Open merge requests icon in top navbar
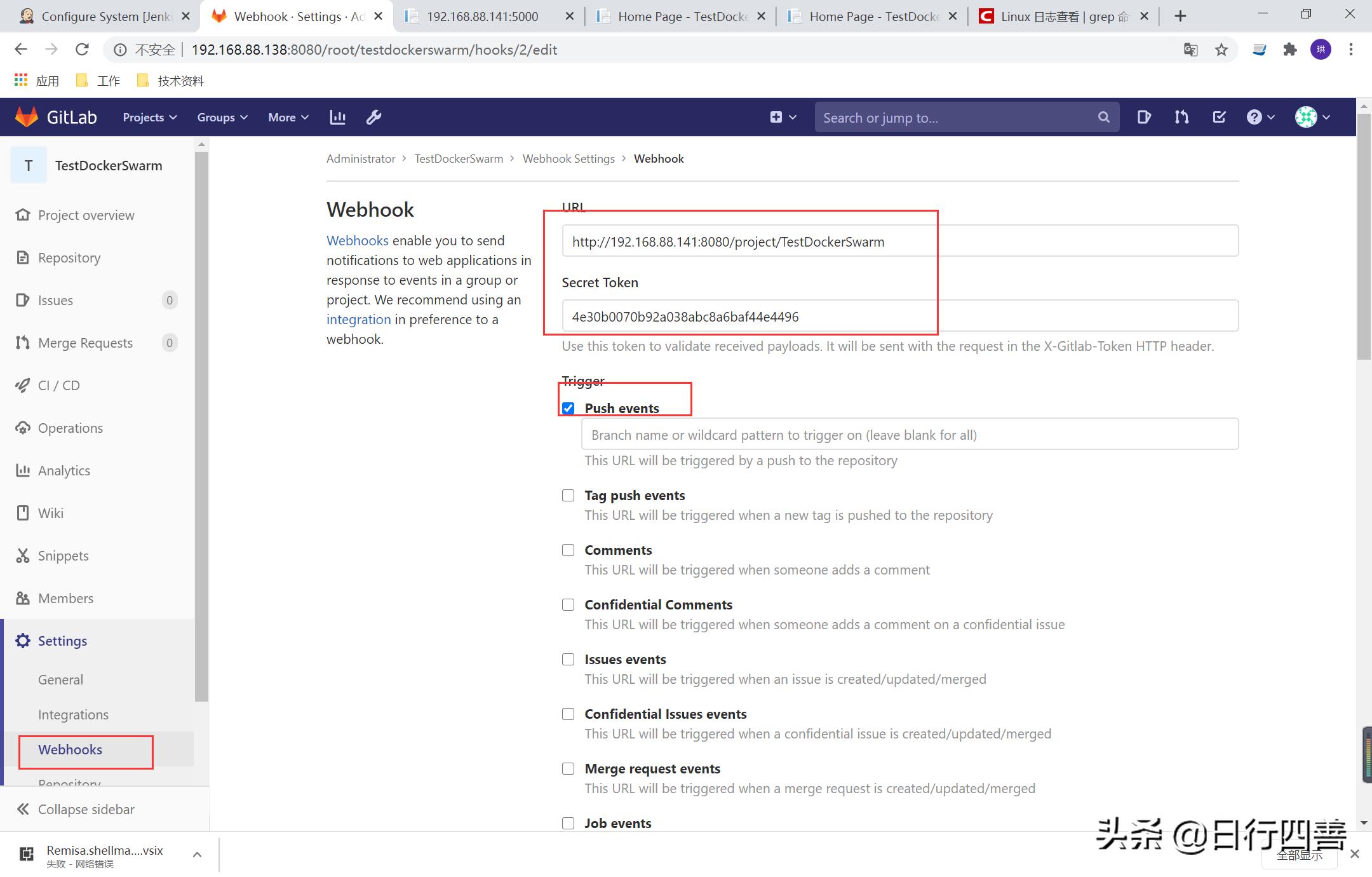Screen dimensions: 1372x877 [x=1181, y=117]
